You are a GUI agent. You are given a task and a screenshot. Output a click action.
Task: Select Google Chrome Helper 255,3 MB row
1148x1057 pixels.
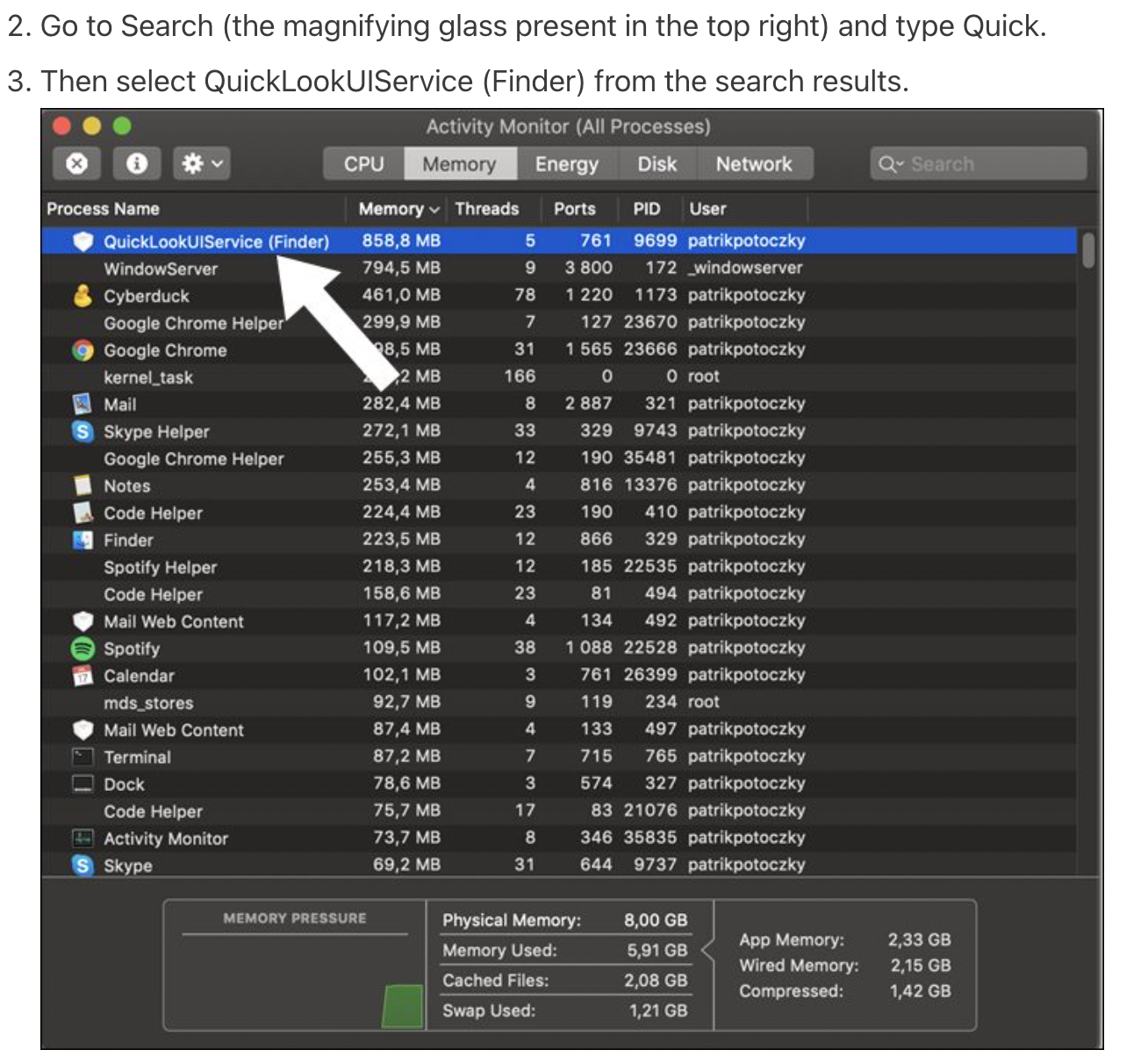[x=558, y=458]
